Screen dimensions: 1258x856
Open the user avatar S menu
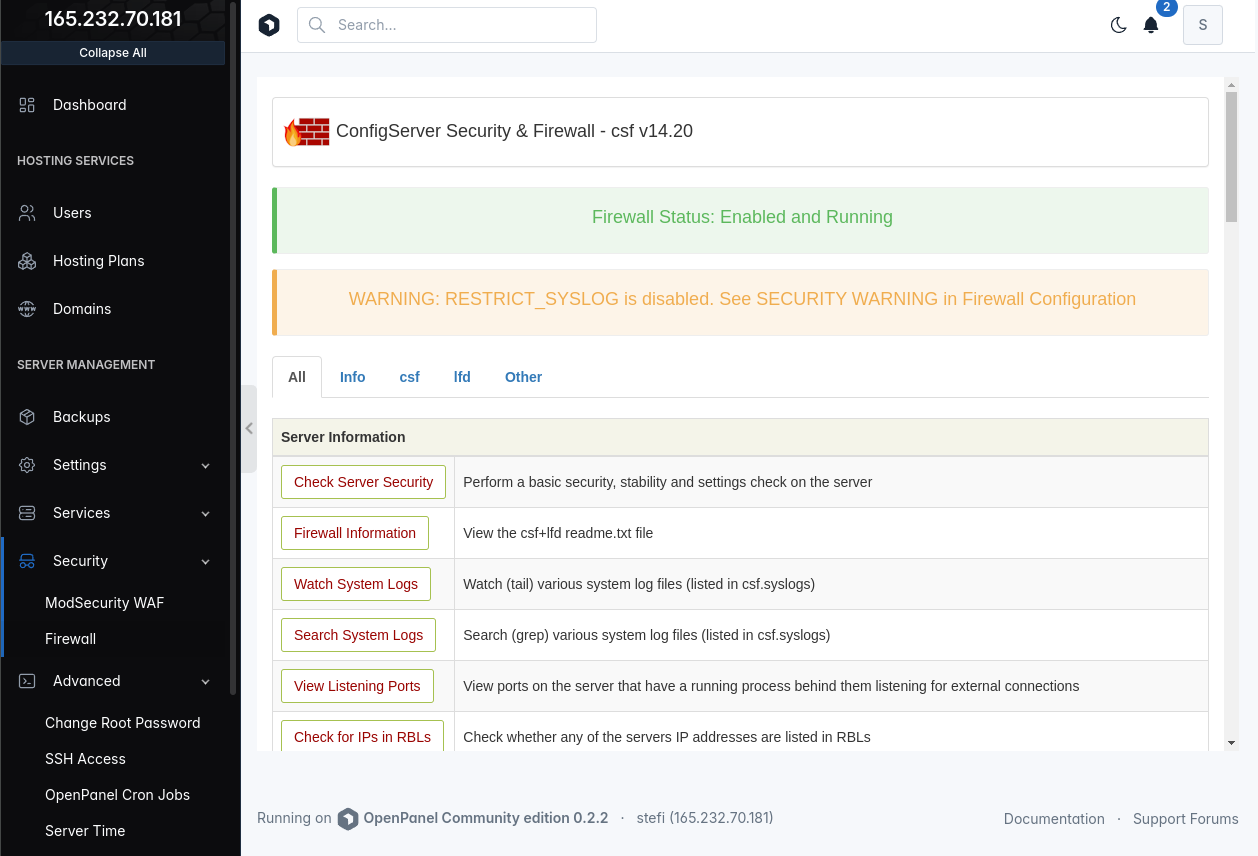coord(1203,25)
